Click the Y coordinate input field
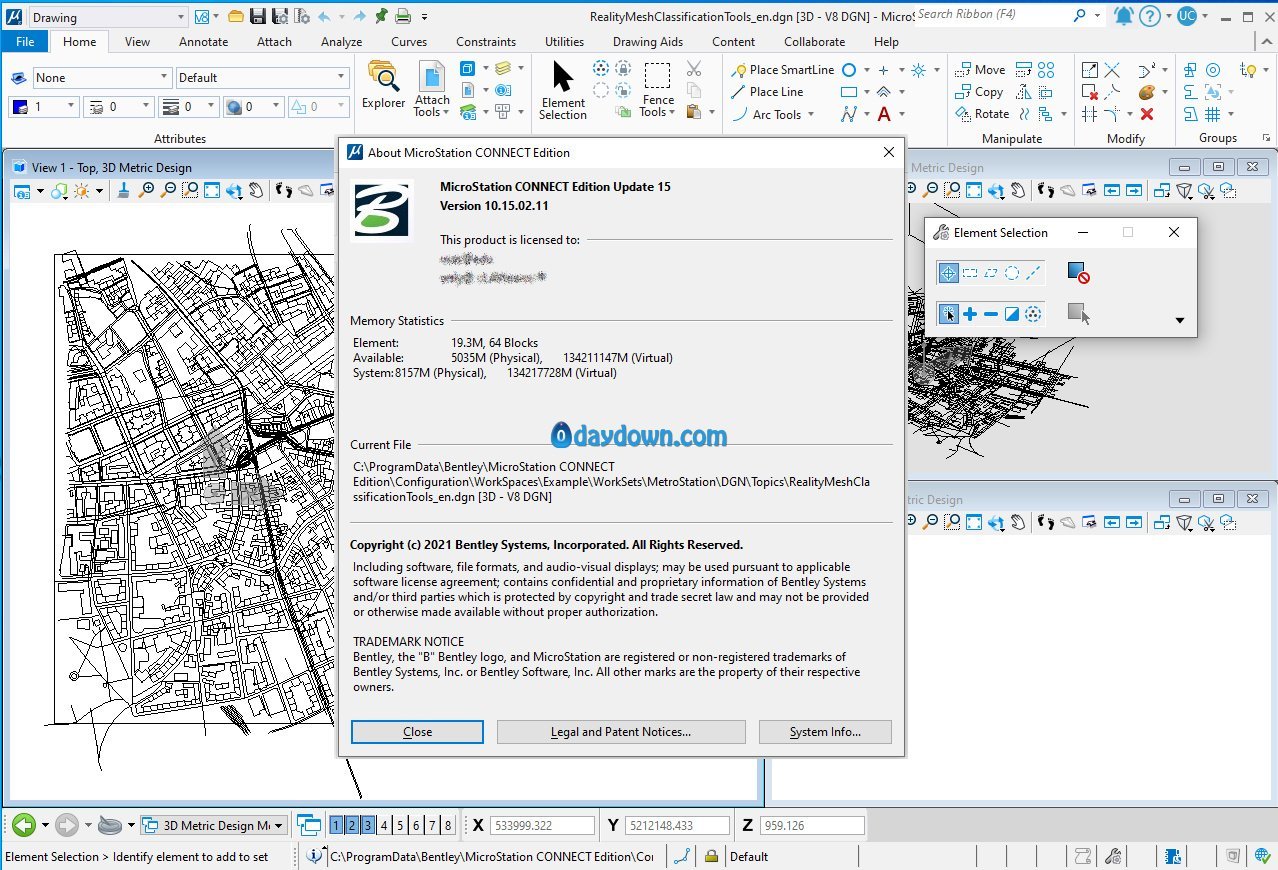The image size is (1278, 870). [x=677, y=826]
